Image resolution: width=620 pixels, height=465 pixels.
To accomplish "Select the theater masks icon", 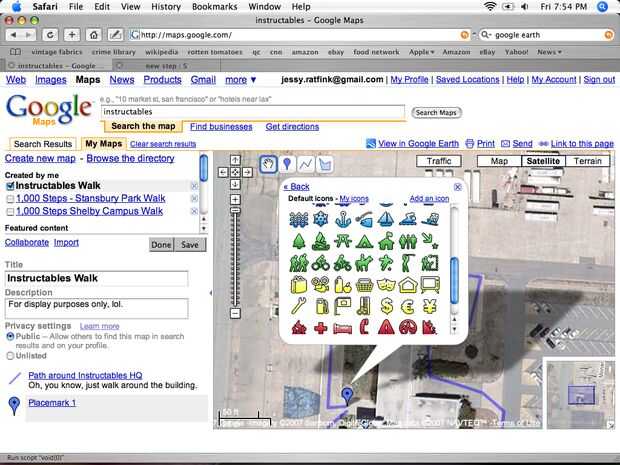I will coord(386,285).
